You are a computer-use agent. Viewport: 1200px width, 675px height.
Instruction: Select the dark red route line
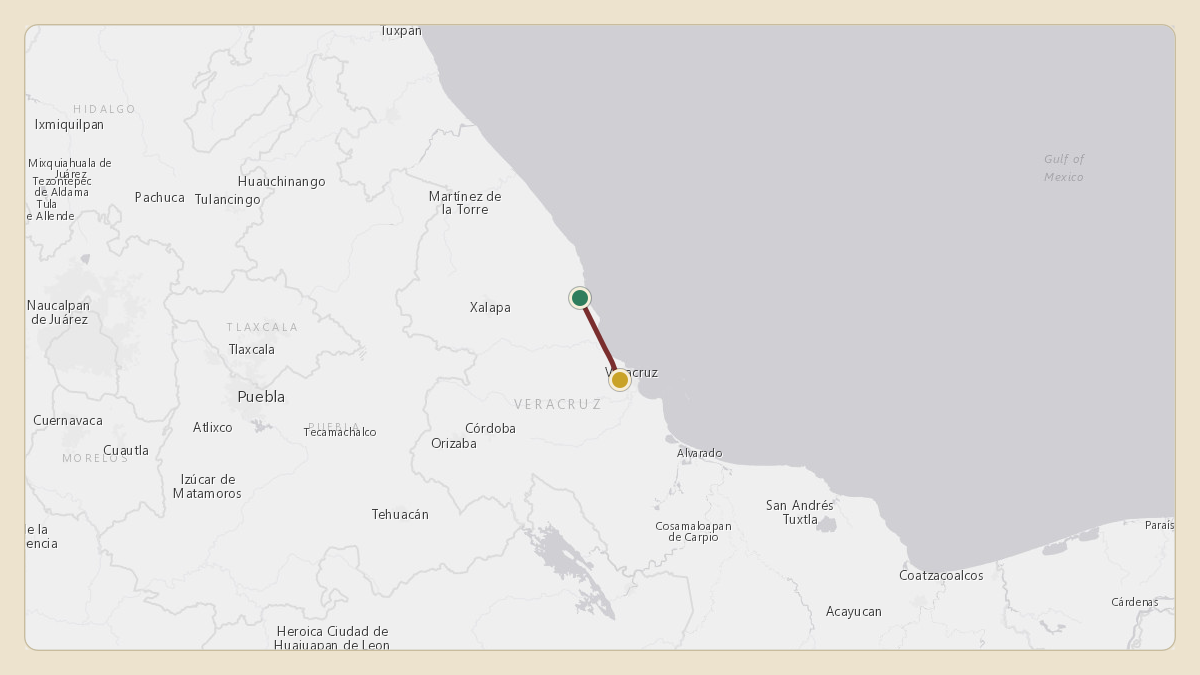click(x=600, y=339)
